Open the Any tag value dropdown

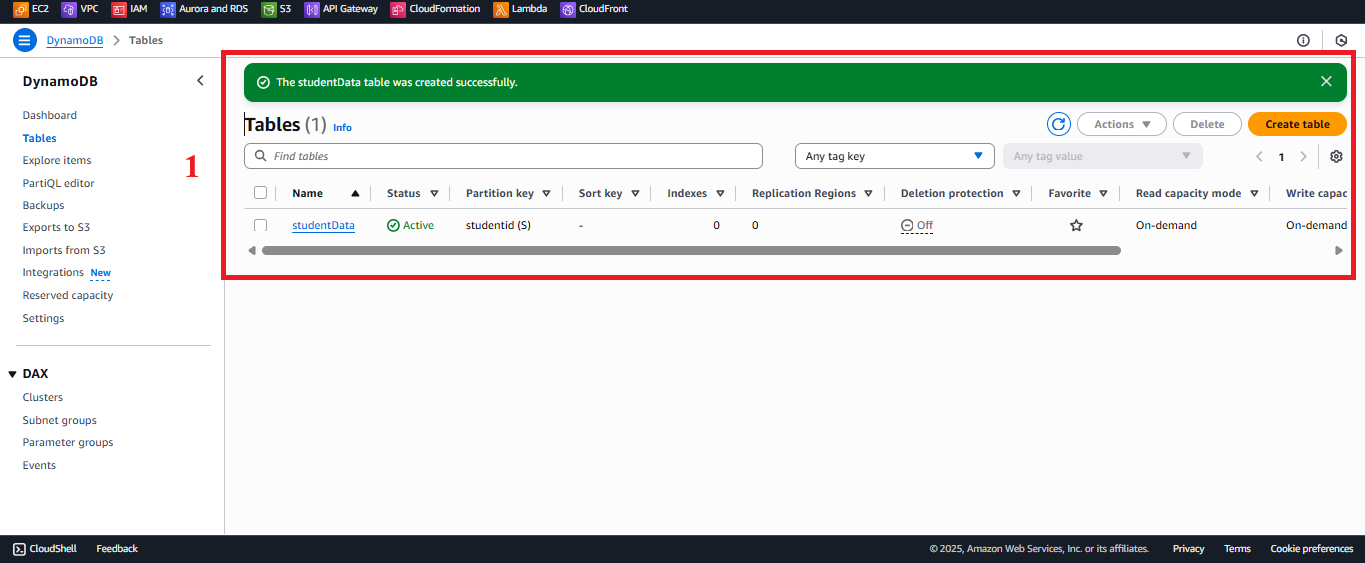tap(1102, 156)
